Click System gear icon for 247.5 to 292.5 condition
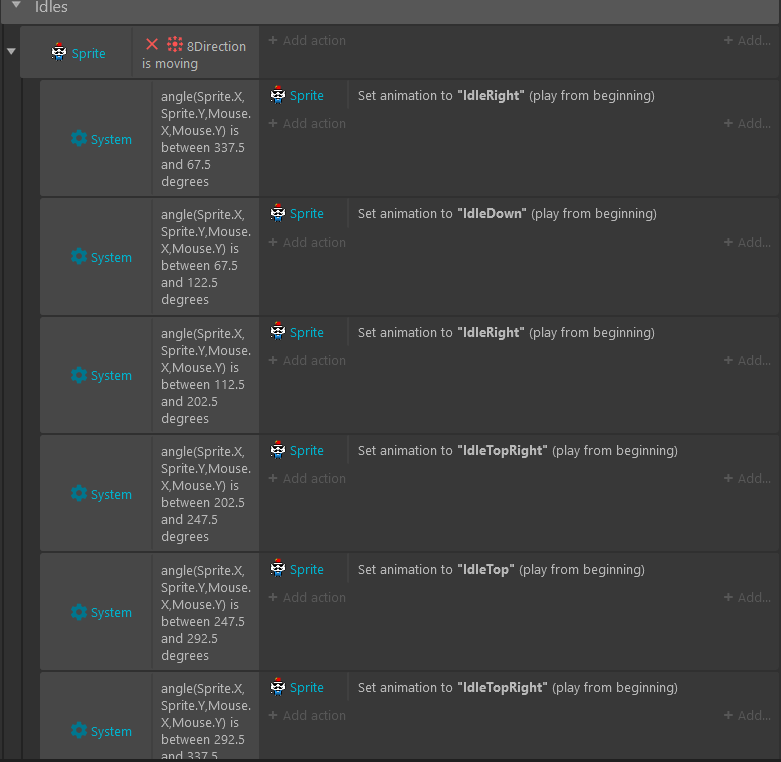This screenshot has width=781, height=762. pyautogui.click(x=79, y=612)
